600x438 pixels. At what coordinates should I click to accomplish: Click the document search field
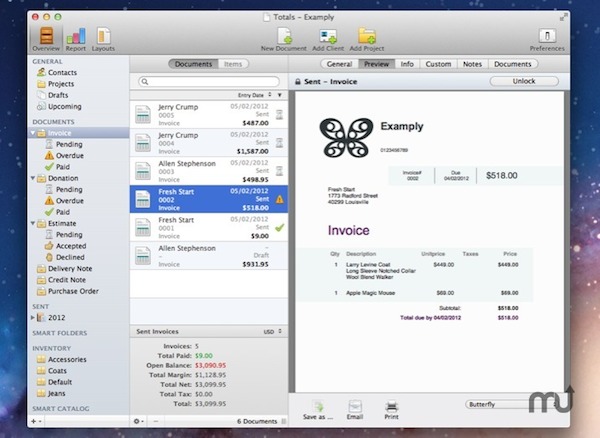point(209,81)
